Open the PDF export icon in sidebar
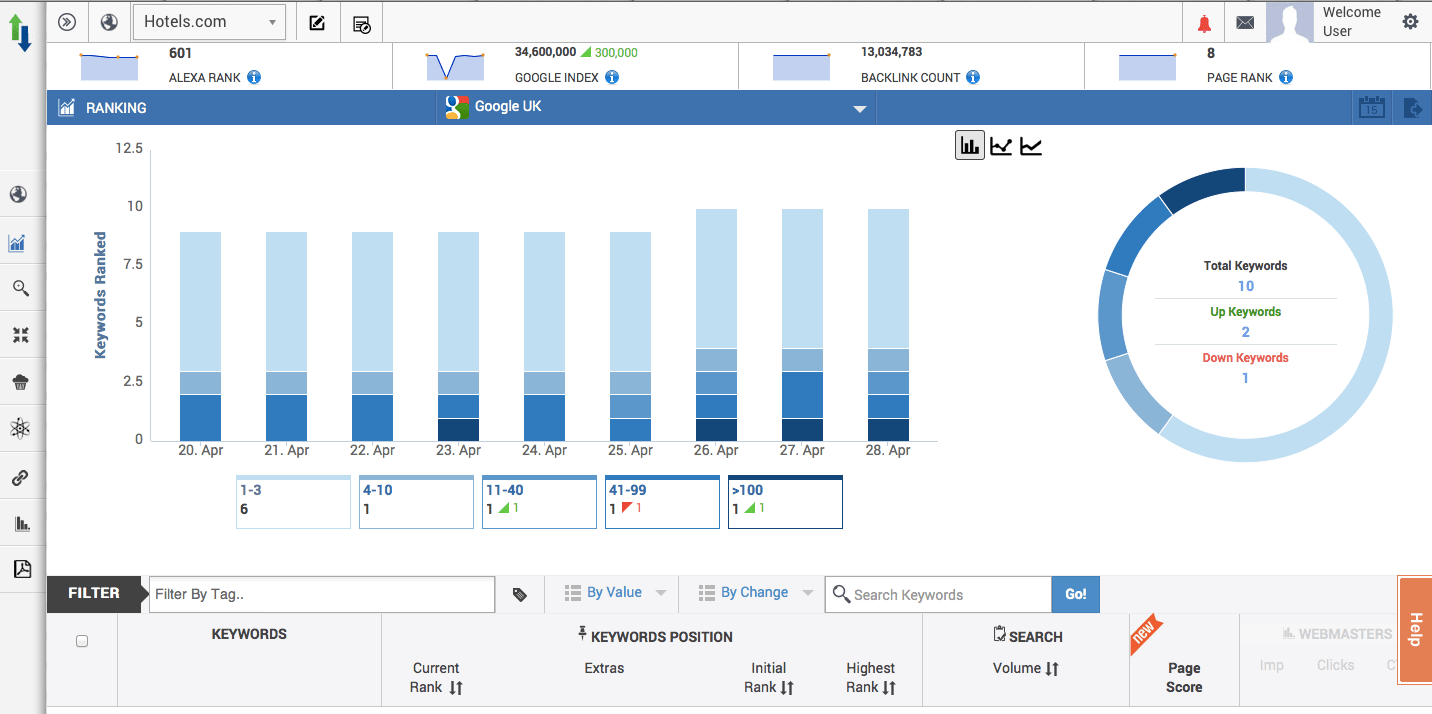The height and width of the screenshot is (714, 1432). pos(21,568)
